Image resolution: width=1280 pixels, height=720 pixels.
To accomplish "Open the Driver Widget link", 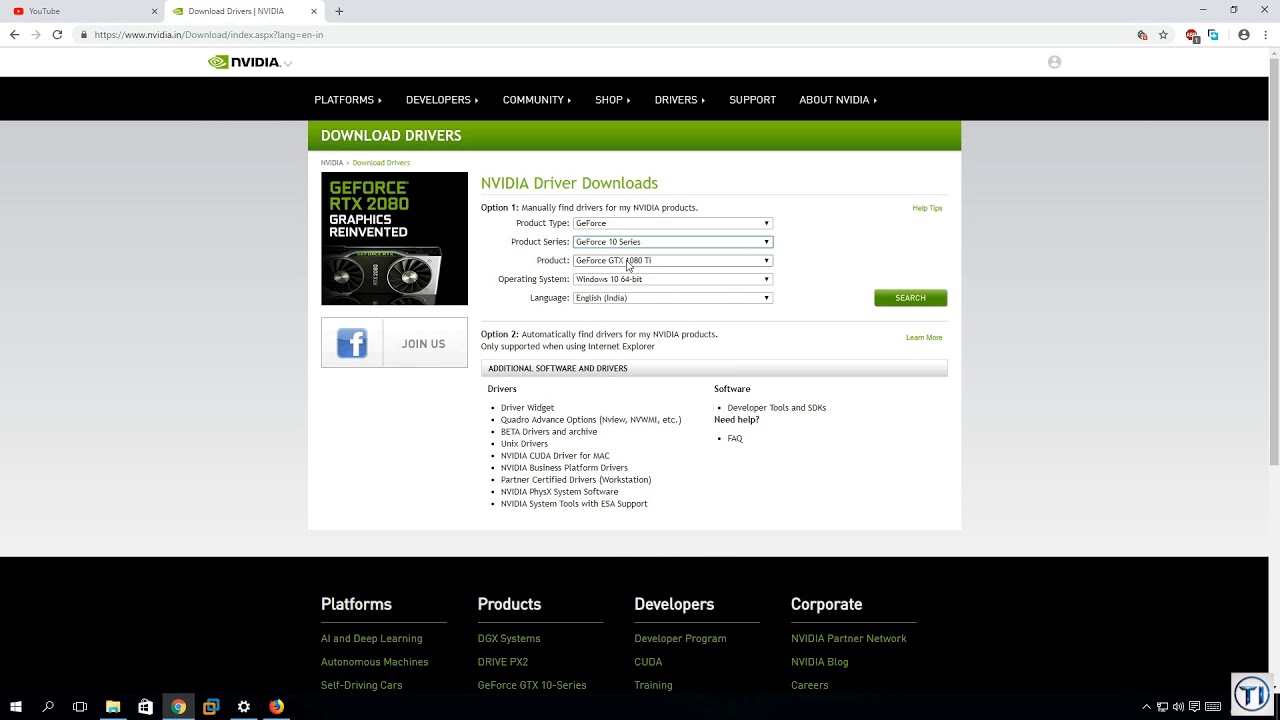I will [527, 408].
